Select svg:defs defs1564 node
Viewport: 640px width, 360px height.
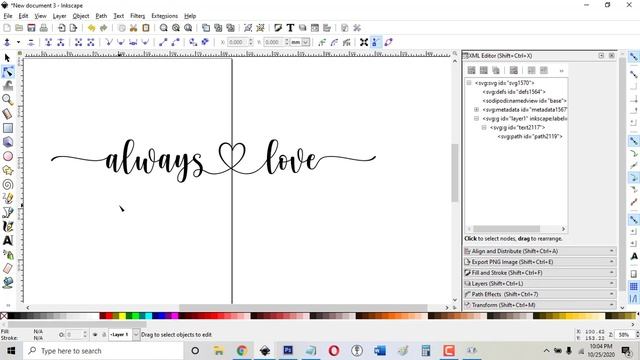[x=514, y=91]
